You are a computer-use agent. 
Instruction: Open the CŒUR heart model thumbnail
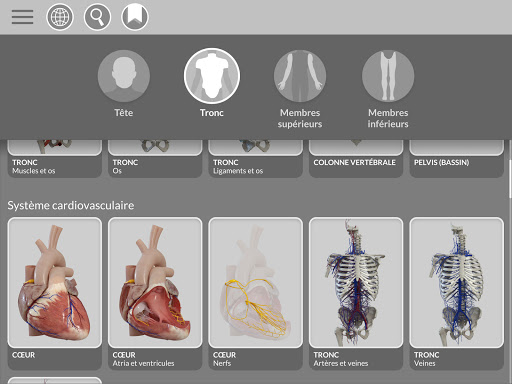pos(55,283)
